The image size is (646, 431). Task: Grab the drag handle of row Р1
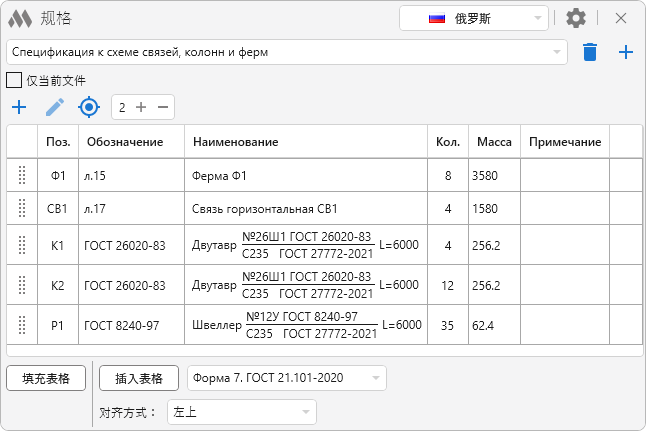(x=22, y=325)
